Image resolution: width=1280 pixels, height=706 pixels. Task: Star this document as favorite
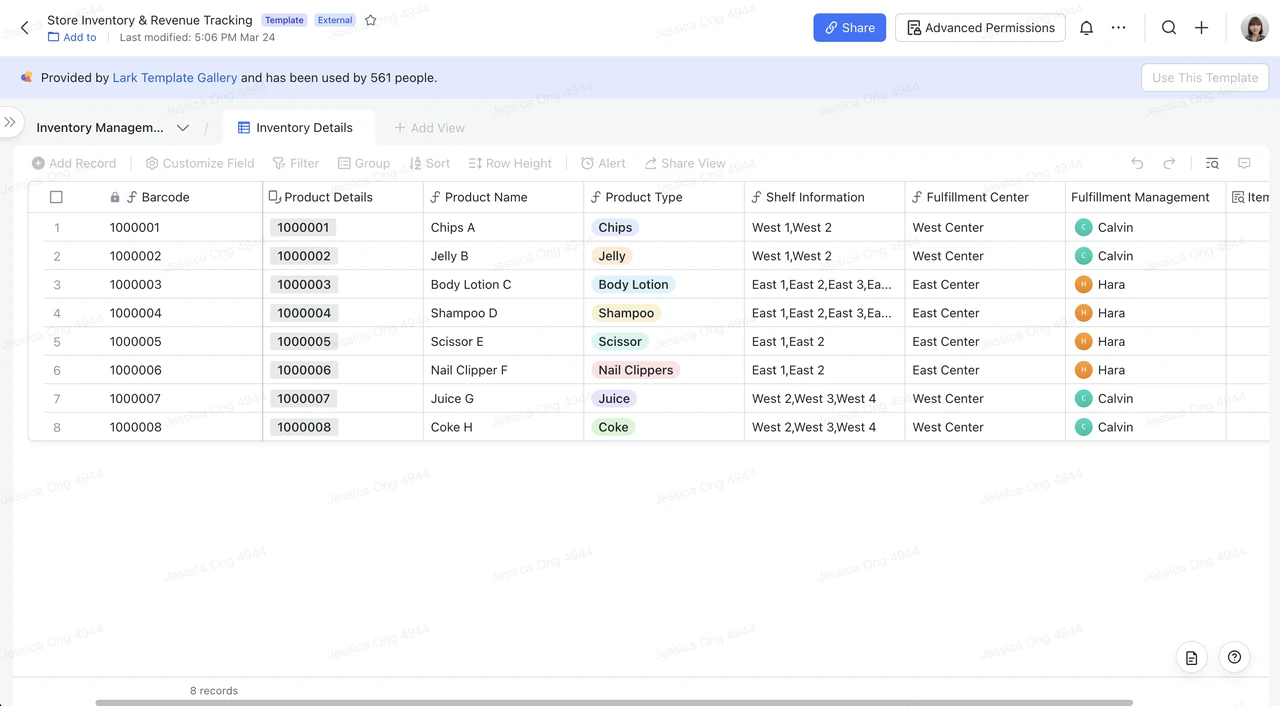click(371, 20)
